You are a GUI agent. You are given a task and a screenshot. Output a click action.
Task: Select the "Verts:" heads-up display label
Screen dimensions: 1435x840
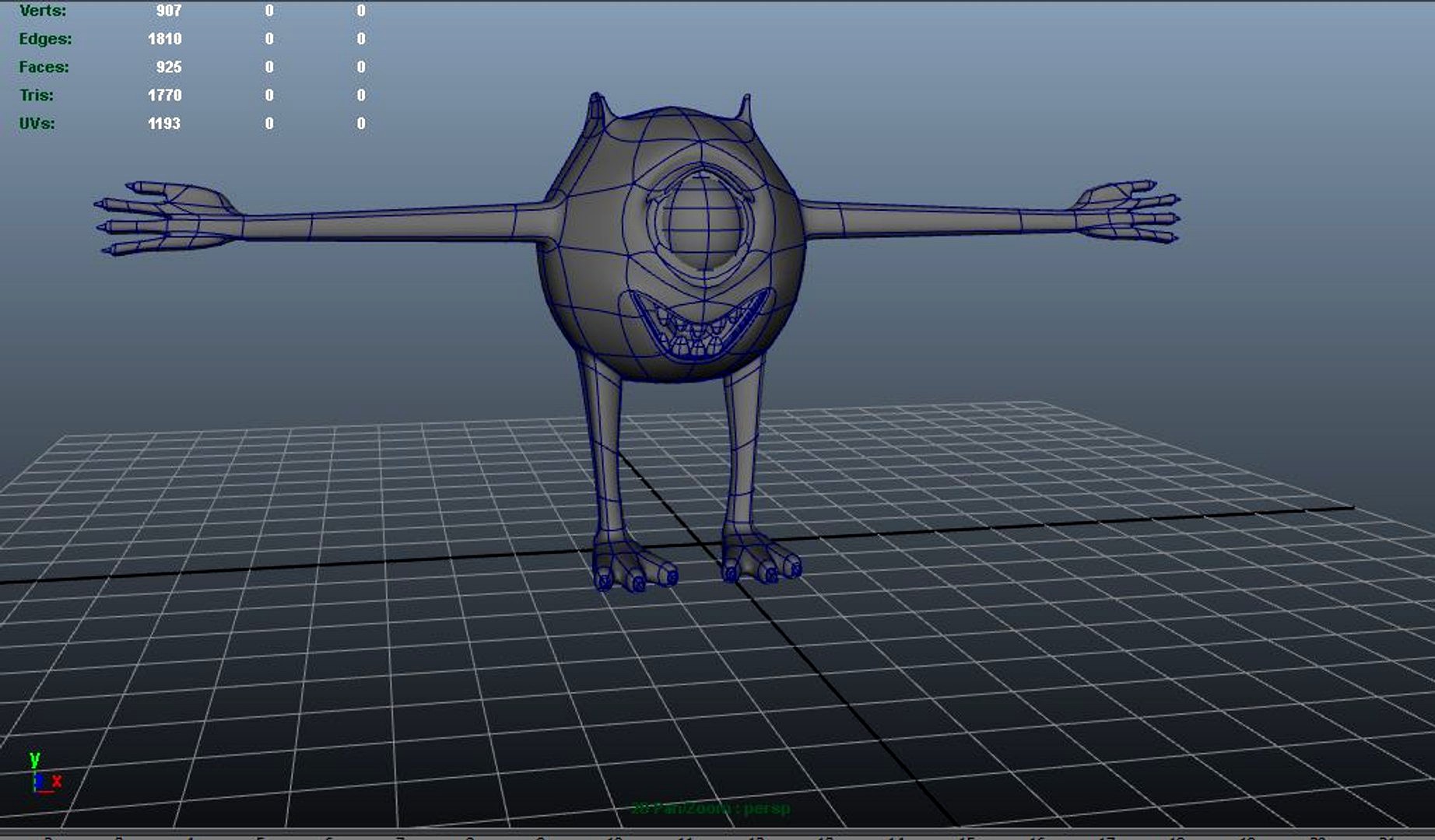pyautogui.click(x=43, y=11)
